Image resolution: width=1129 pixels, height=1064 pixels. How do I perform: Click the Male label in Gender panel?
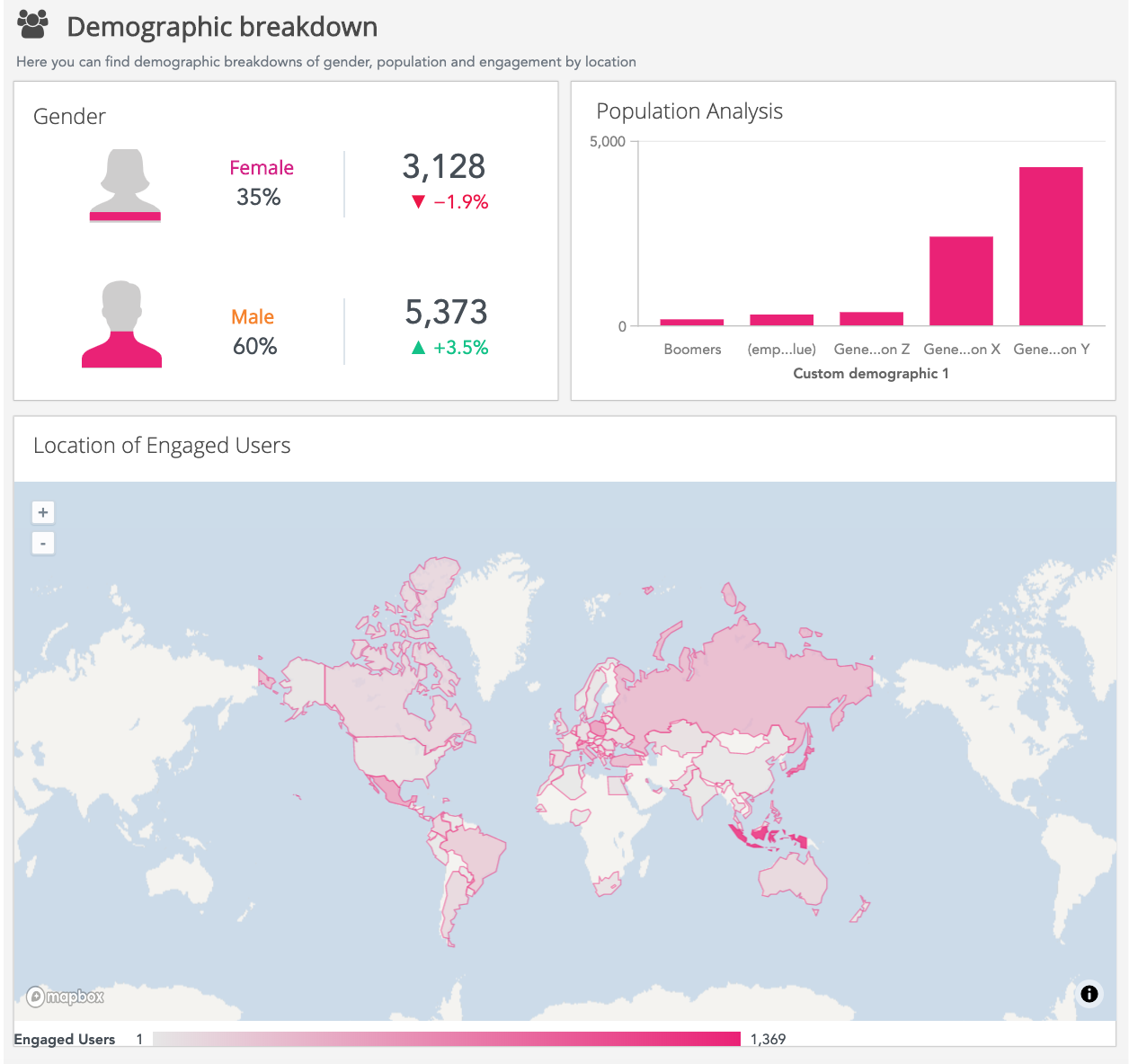pyautogui.click(x=253, y=317)
